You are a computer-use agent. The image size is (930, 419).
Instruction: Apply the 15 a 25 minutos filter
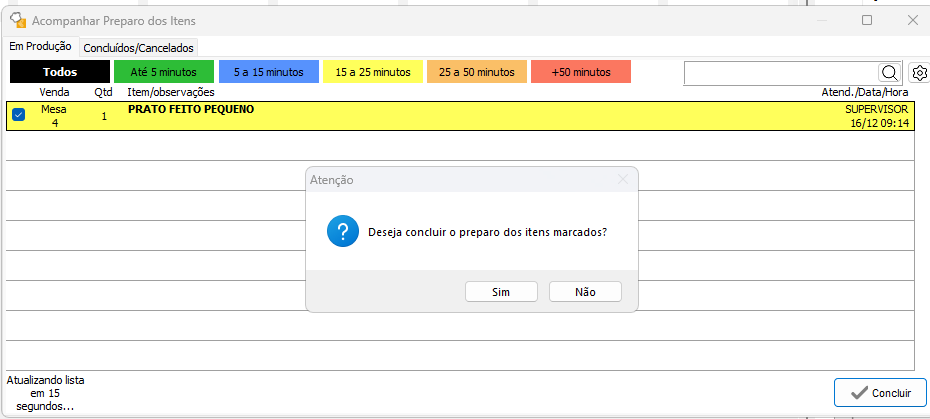[x=373, y=72]
